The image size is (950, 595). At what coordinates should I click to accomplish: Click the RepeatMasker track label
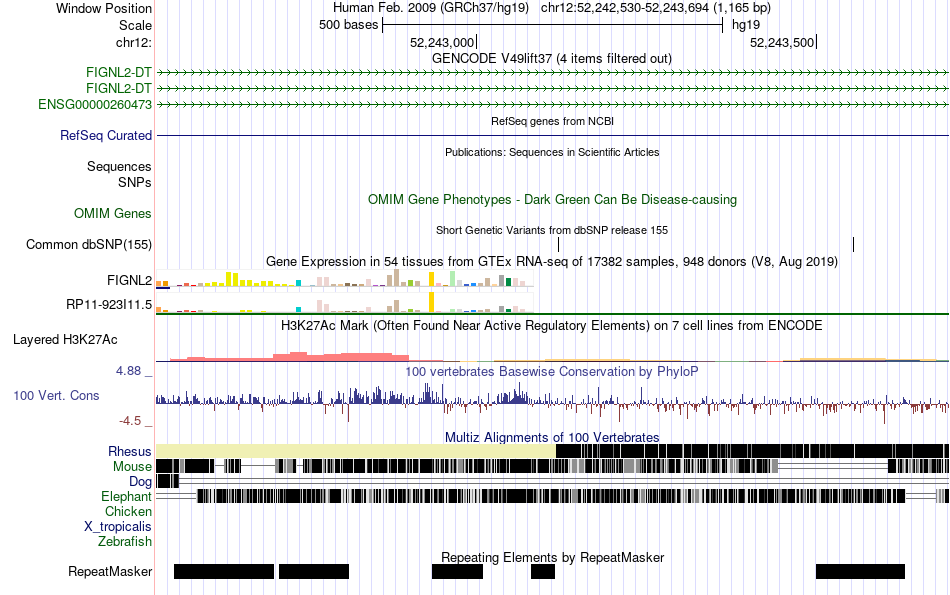(x=110, y=571)
